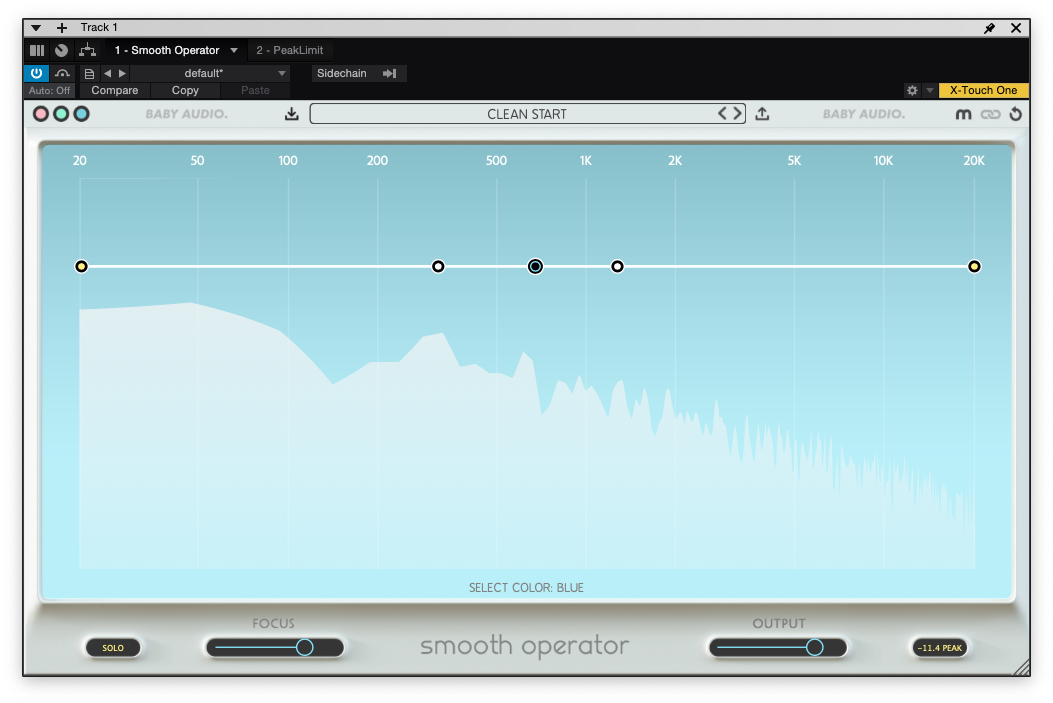1053x703 pixels.
Task: Expand the dropdown arrow beside the gear
Action: [930, 90]
